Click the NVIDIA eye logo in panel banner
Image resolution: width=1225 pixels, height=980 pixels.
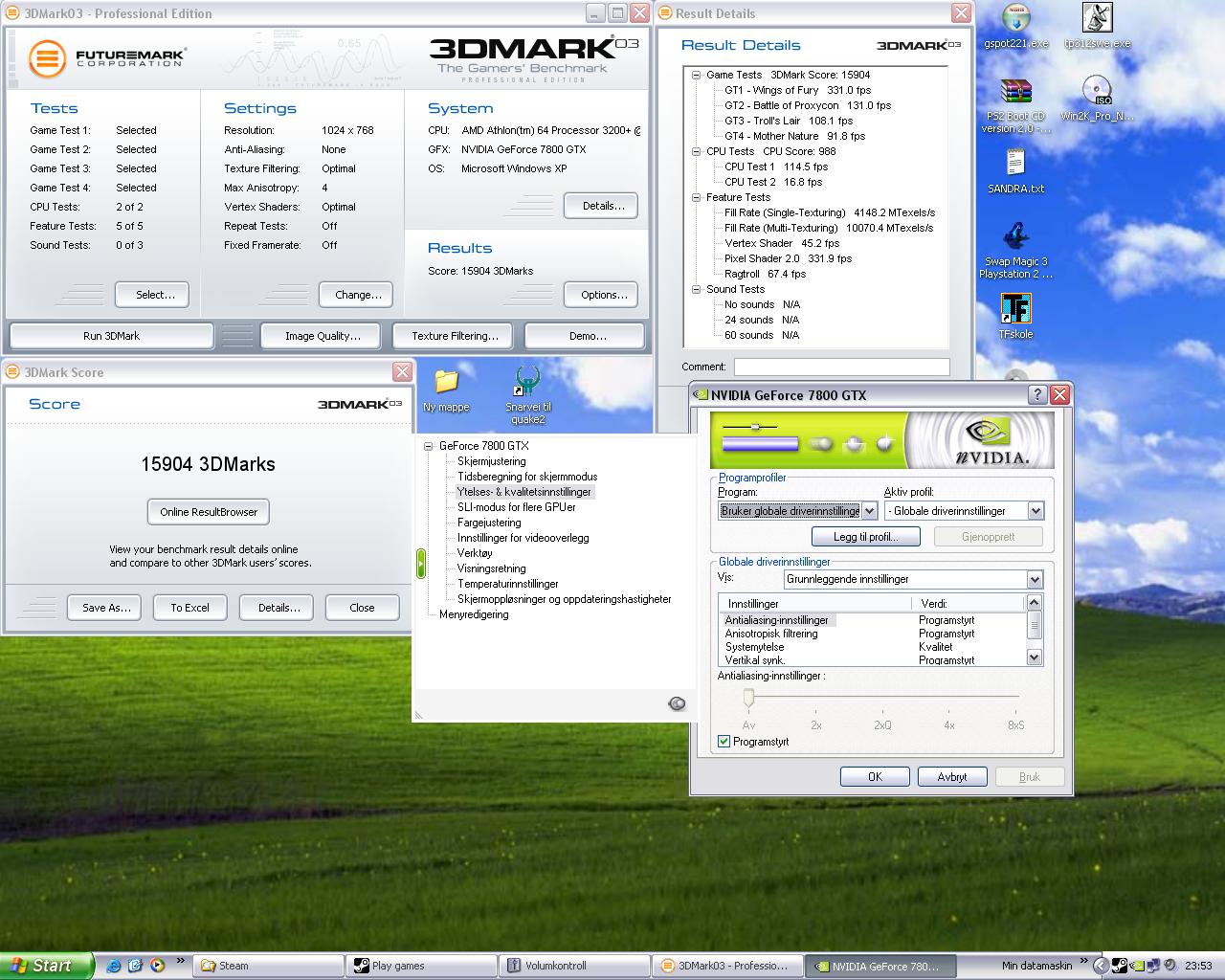pos(990,431)
